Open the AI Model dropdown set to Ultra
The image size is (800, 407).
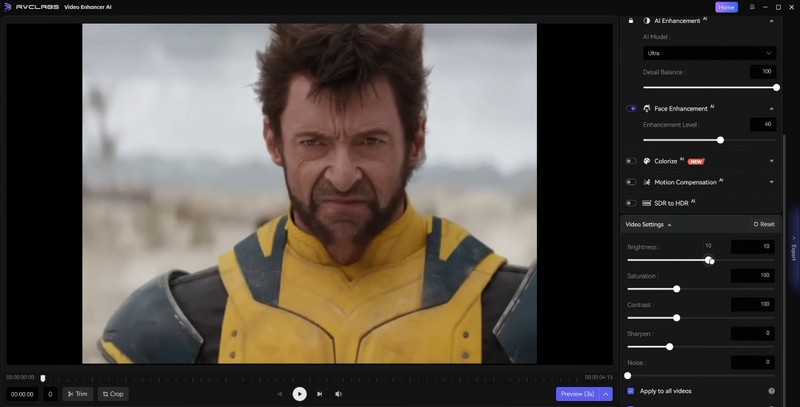coord(709,53)
